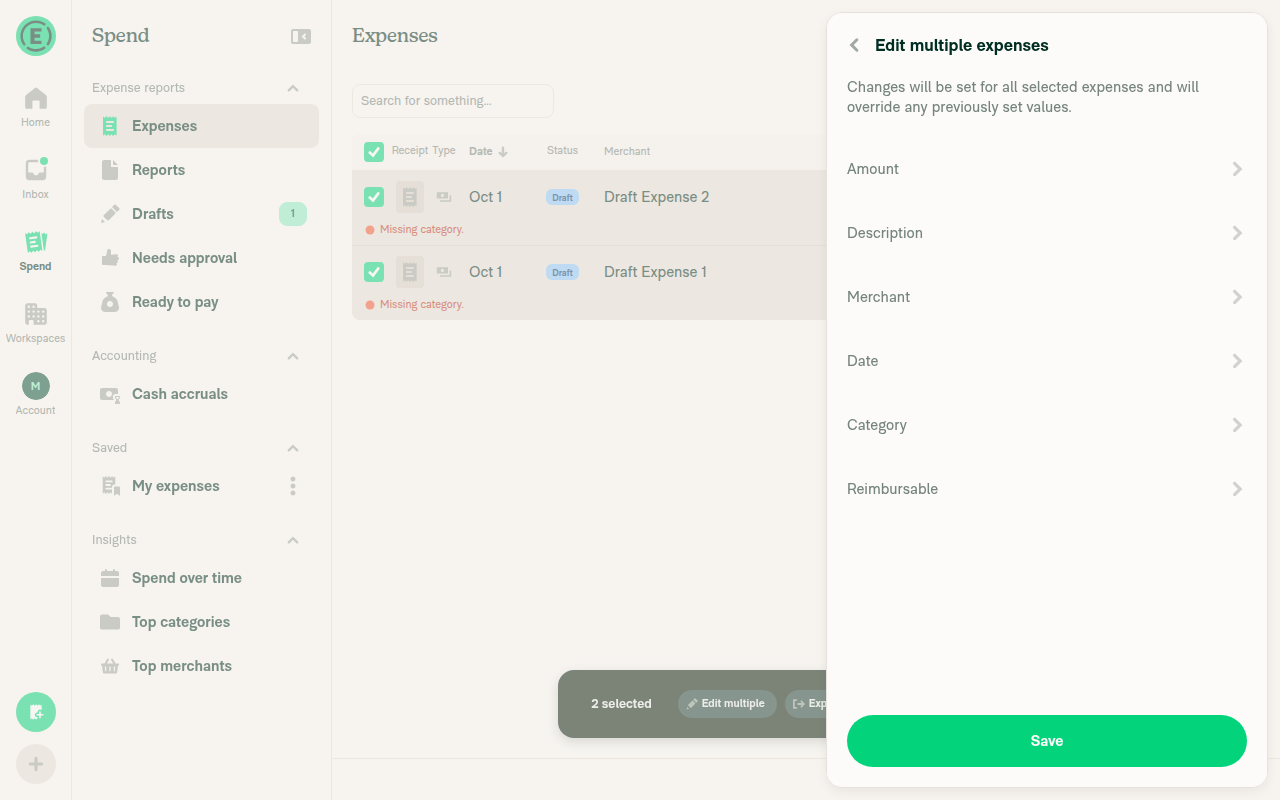Open Spend over time insight
The width and height of the screenshot is (1280, 800).
[201, 578]
